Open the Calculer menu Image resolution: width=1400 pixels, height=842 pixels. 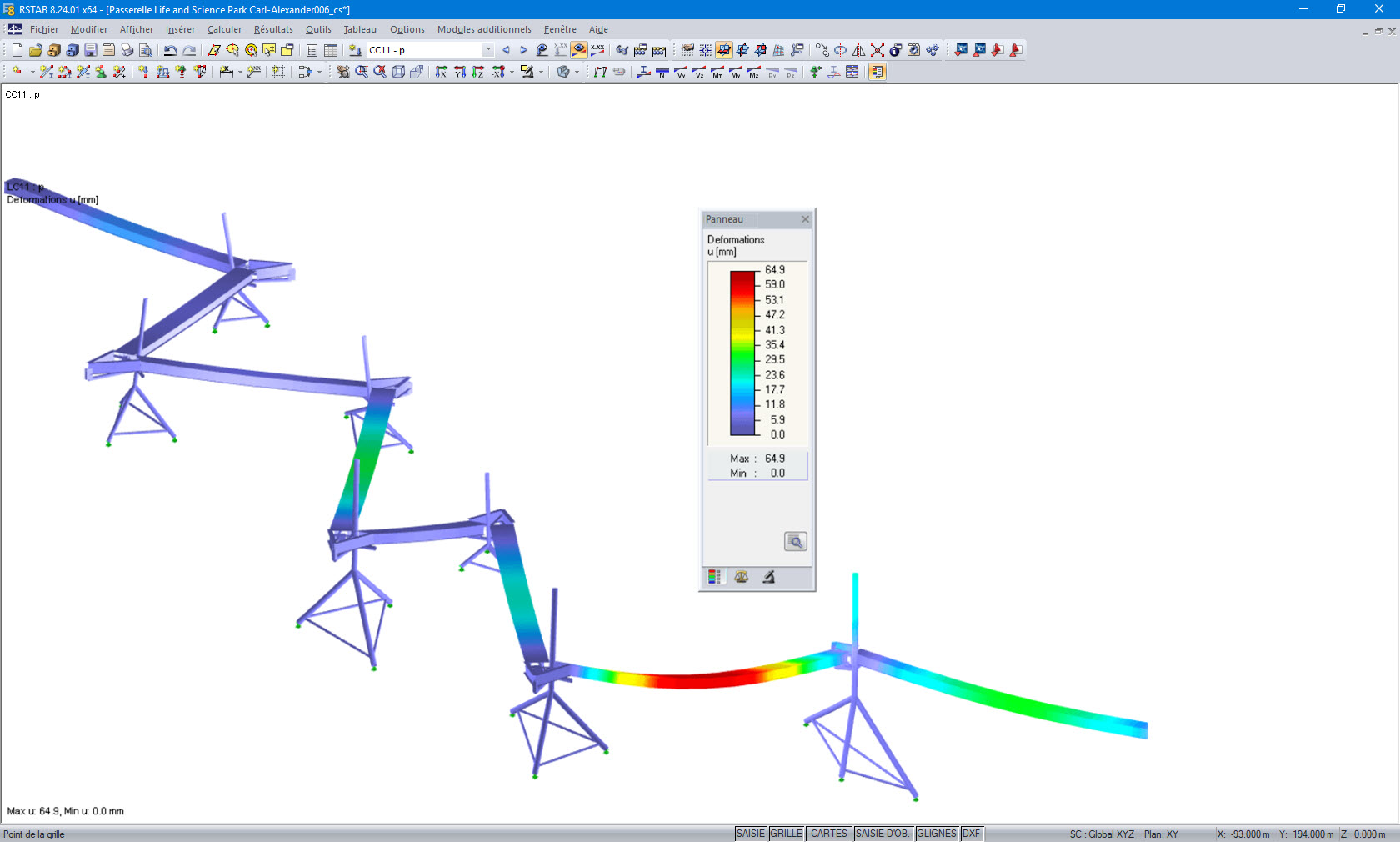click(224, 29)
